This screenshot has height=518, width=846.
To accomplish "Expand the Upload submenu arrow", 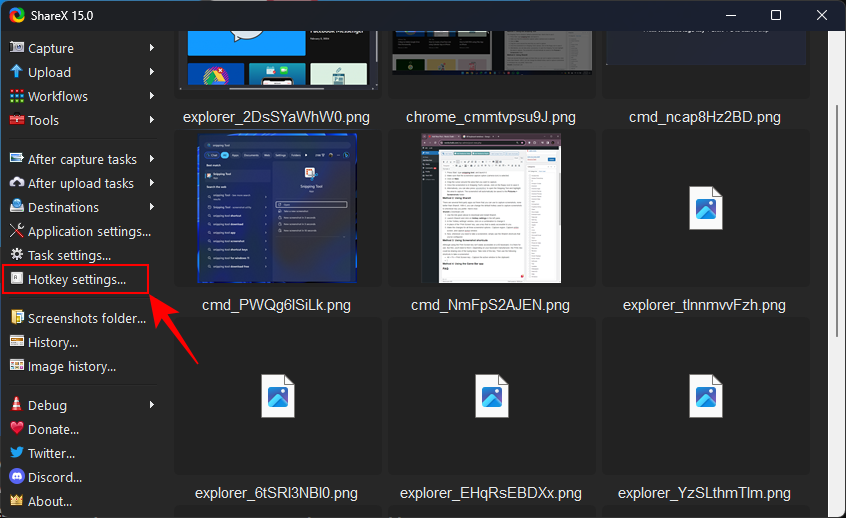I will [x=152, y=72].
